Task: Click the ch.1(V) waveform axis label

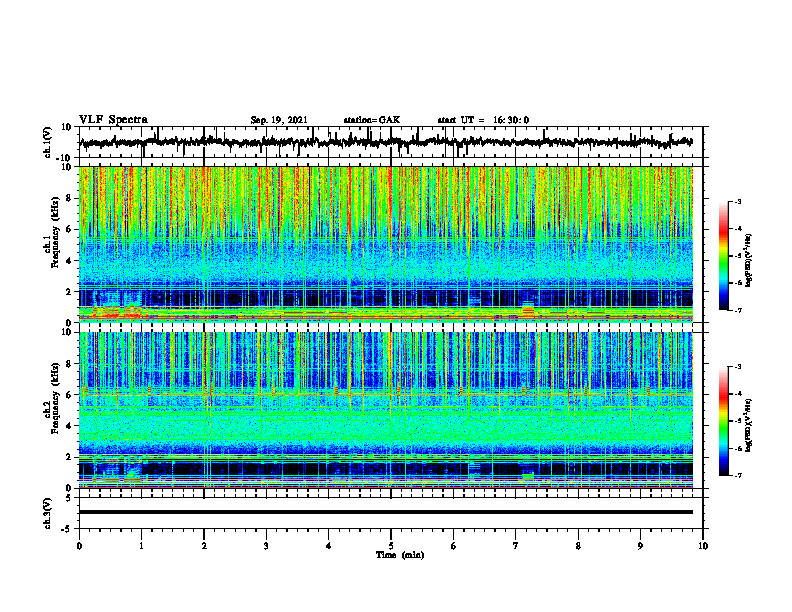Action: pos(48,142)
